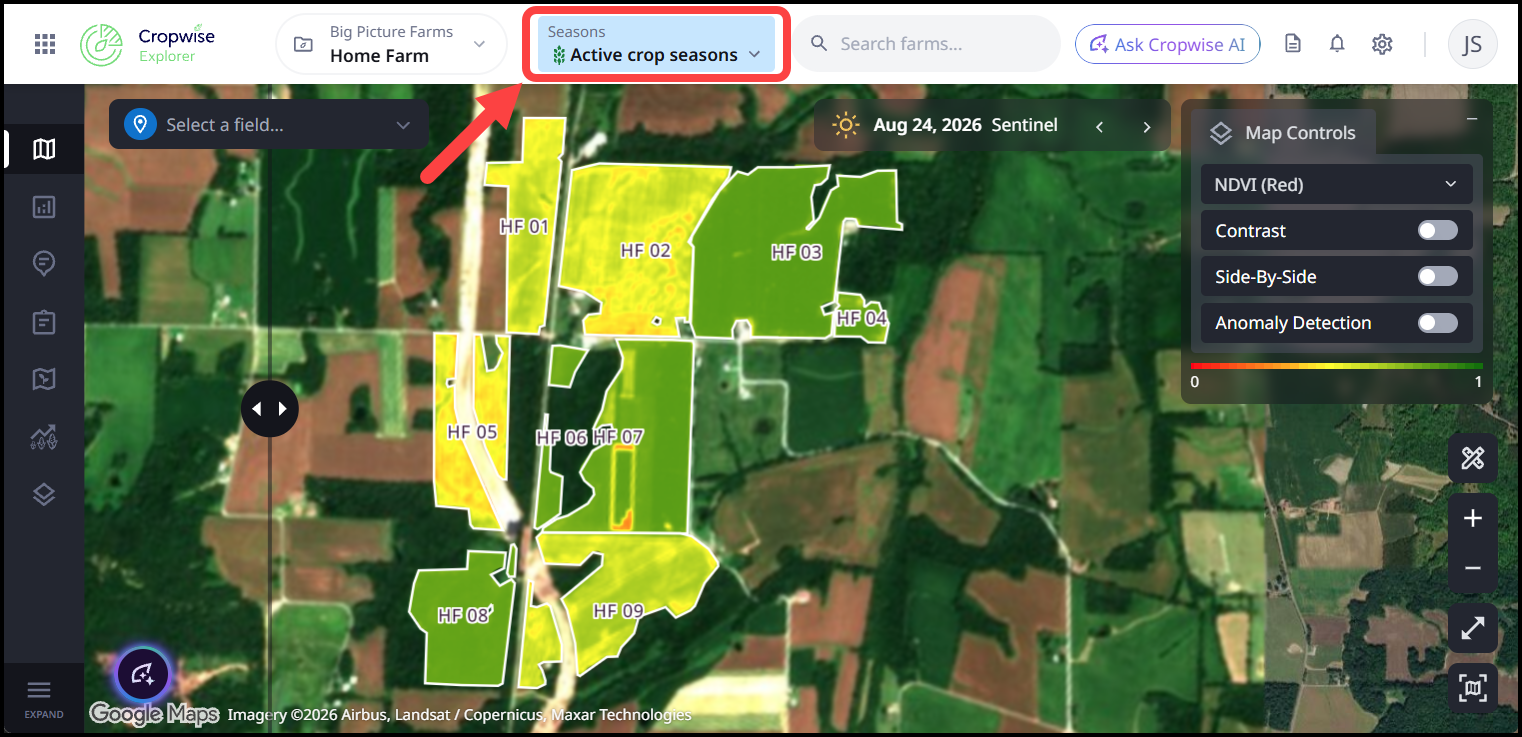Screen dimensions: 1522x737
Task: Open the clipboard tasks sidebar icon
Action: [x=44, y=322]
